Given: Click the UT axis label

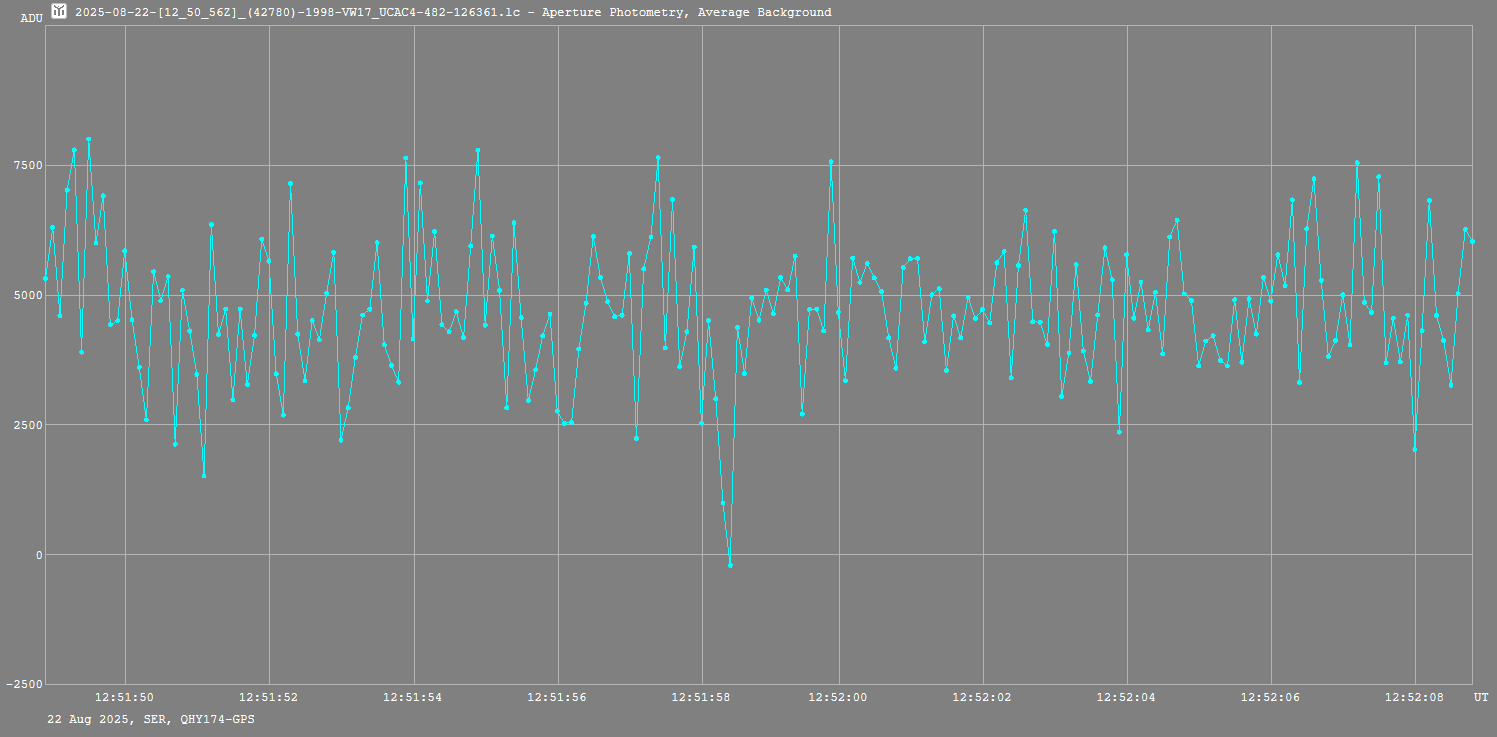Looking at the screenshot, I should (1481, 696).
